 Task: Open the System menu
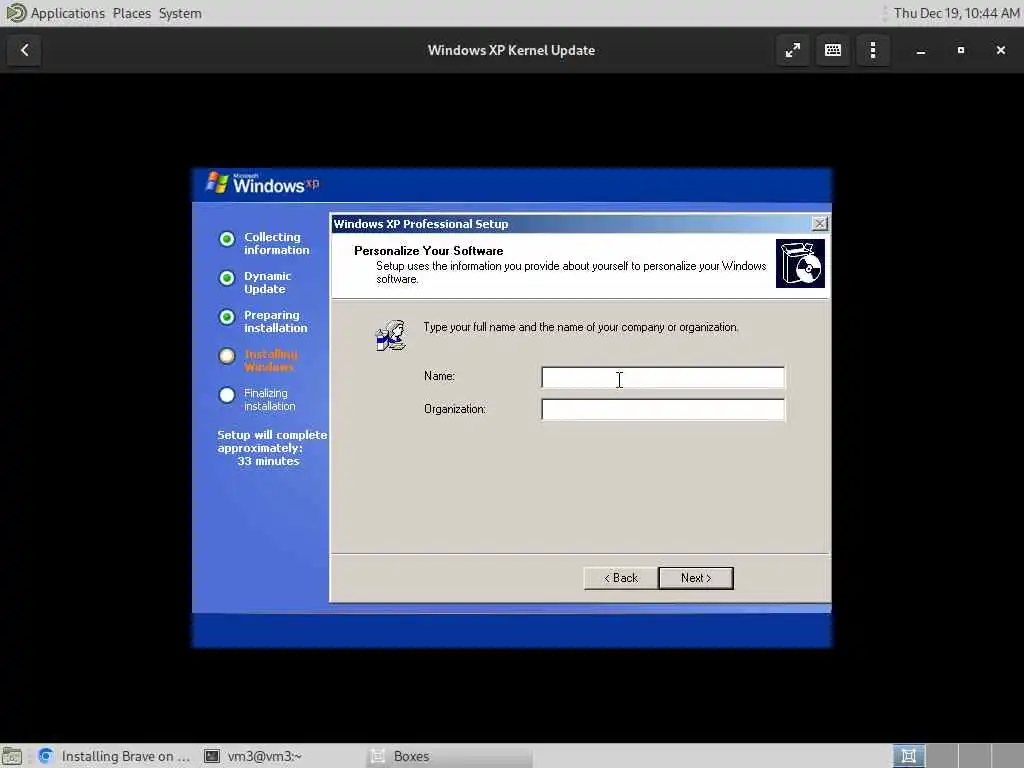(x=180, y=13)
